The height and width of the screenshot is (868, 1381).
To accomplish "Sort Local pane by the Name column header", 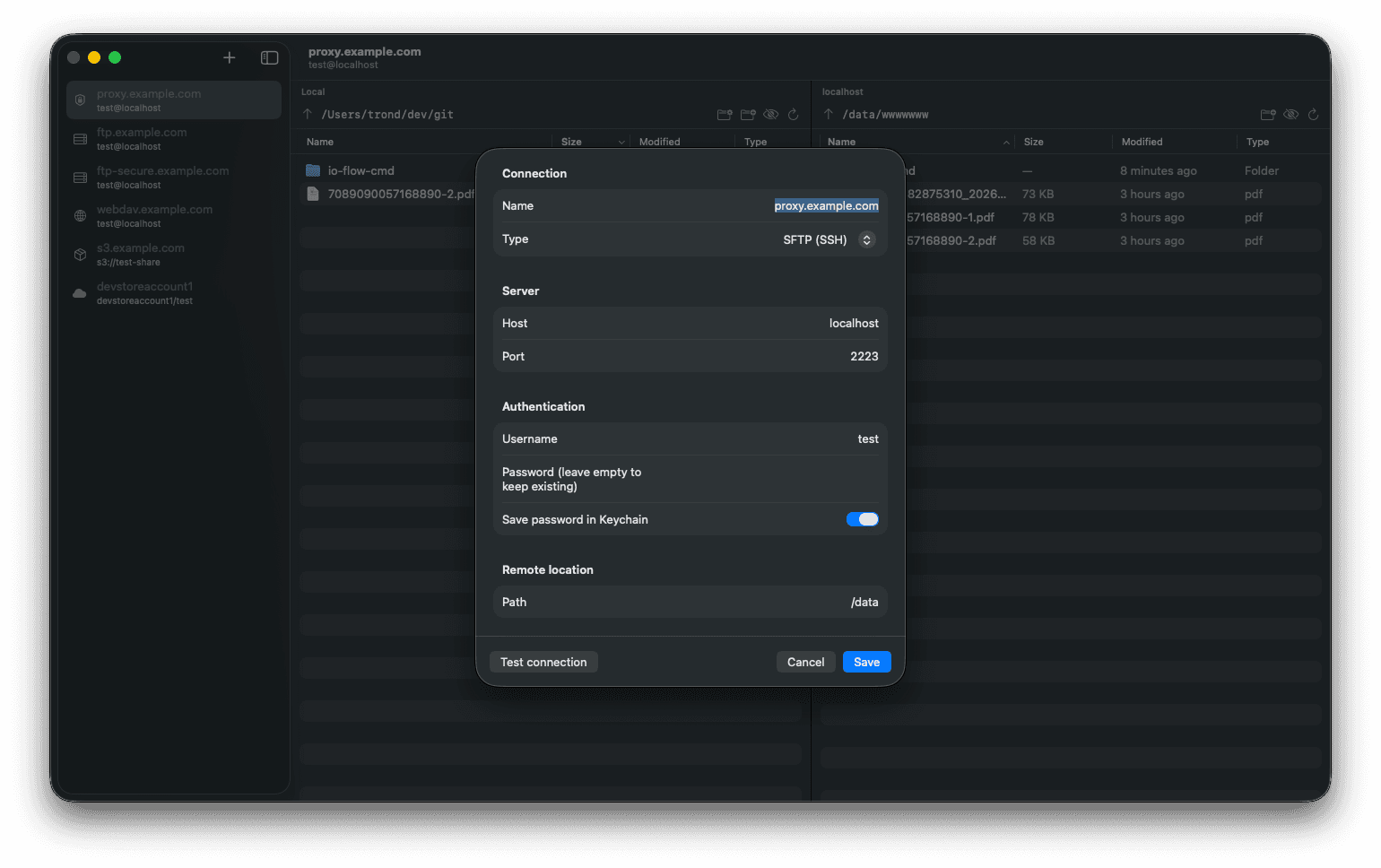I will [320, 142].
